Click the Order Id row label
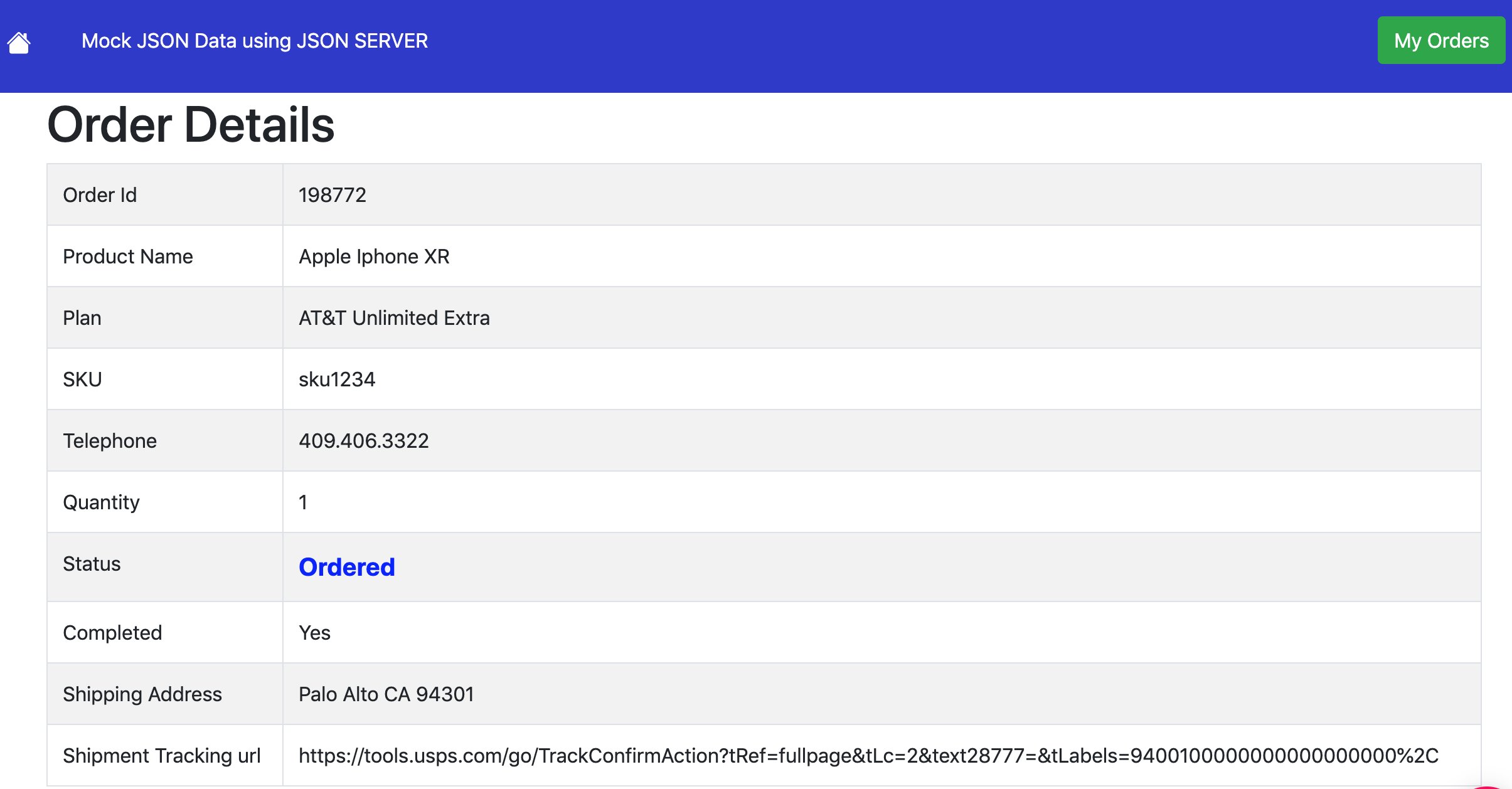This screenshot has height=789, width=1512. [100, 195]
